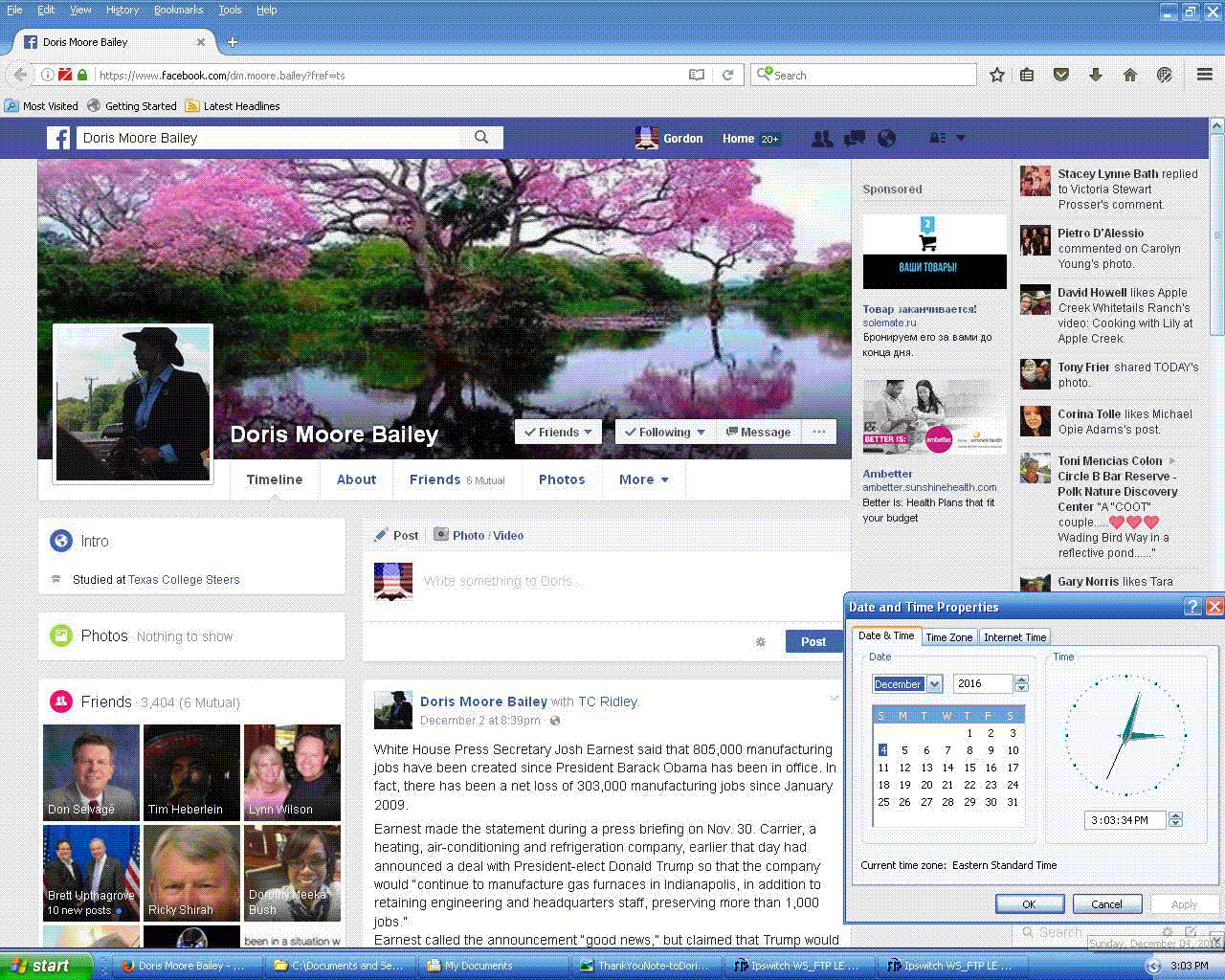
Task: Click the Firefox bookmark star icon
Action: click(996, 75)
